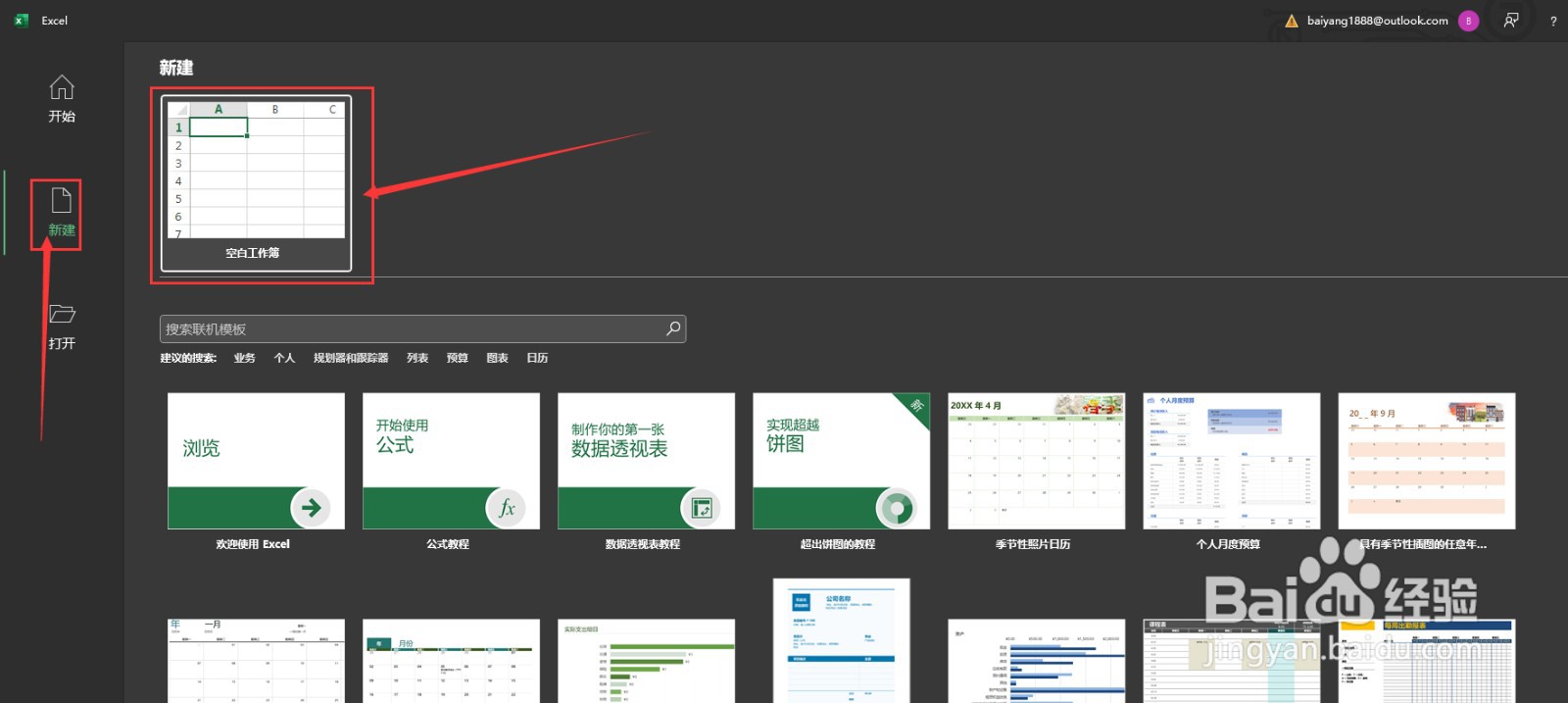Click suggested search 图表
This screenshot has height=703, width=1568.
pyautogui.click(x=498, y=358)
